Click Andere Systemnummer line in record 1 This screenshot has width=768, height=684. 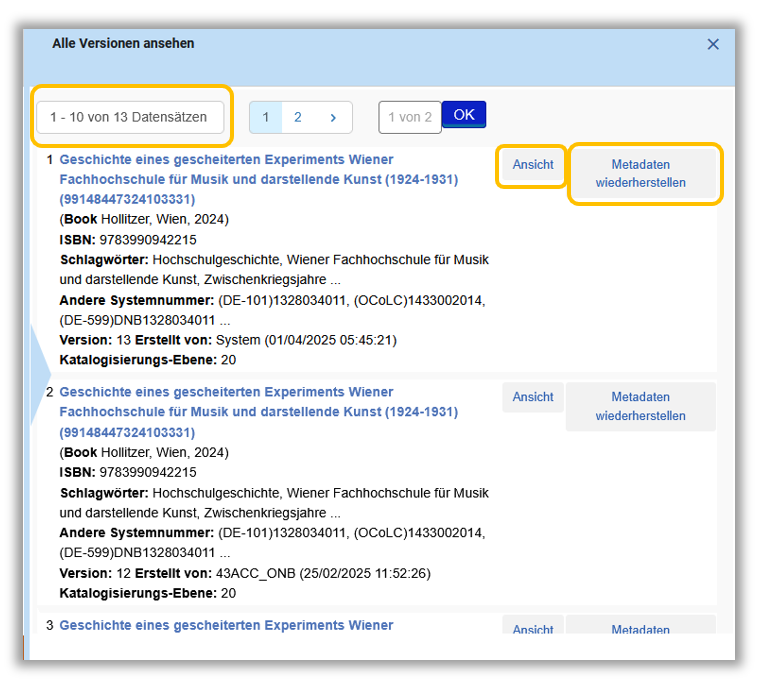pos(272,310)
